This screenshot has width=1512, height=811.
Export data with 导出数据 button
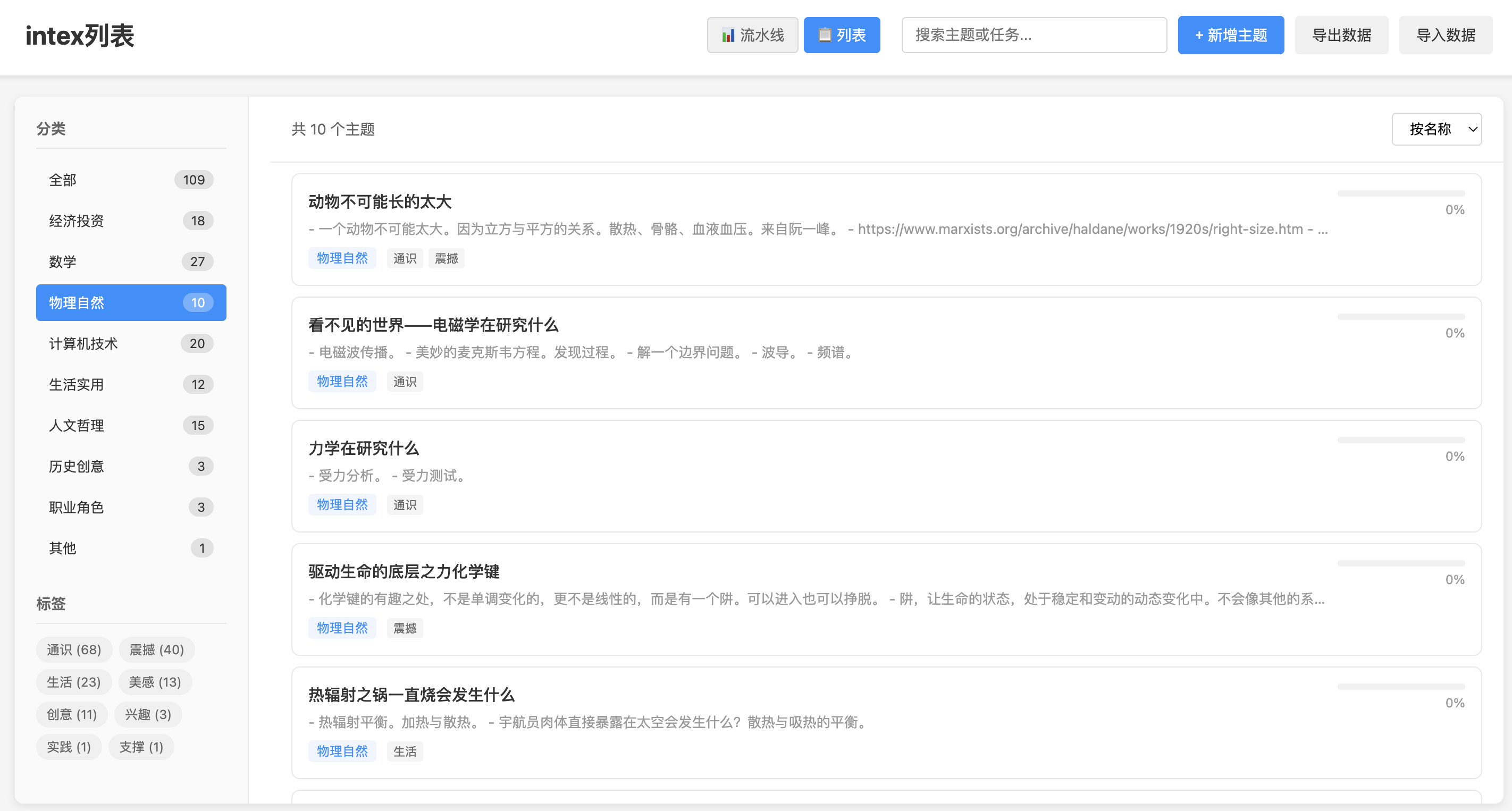click(1341, 35)
